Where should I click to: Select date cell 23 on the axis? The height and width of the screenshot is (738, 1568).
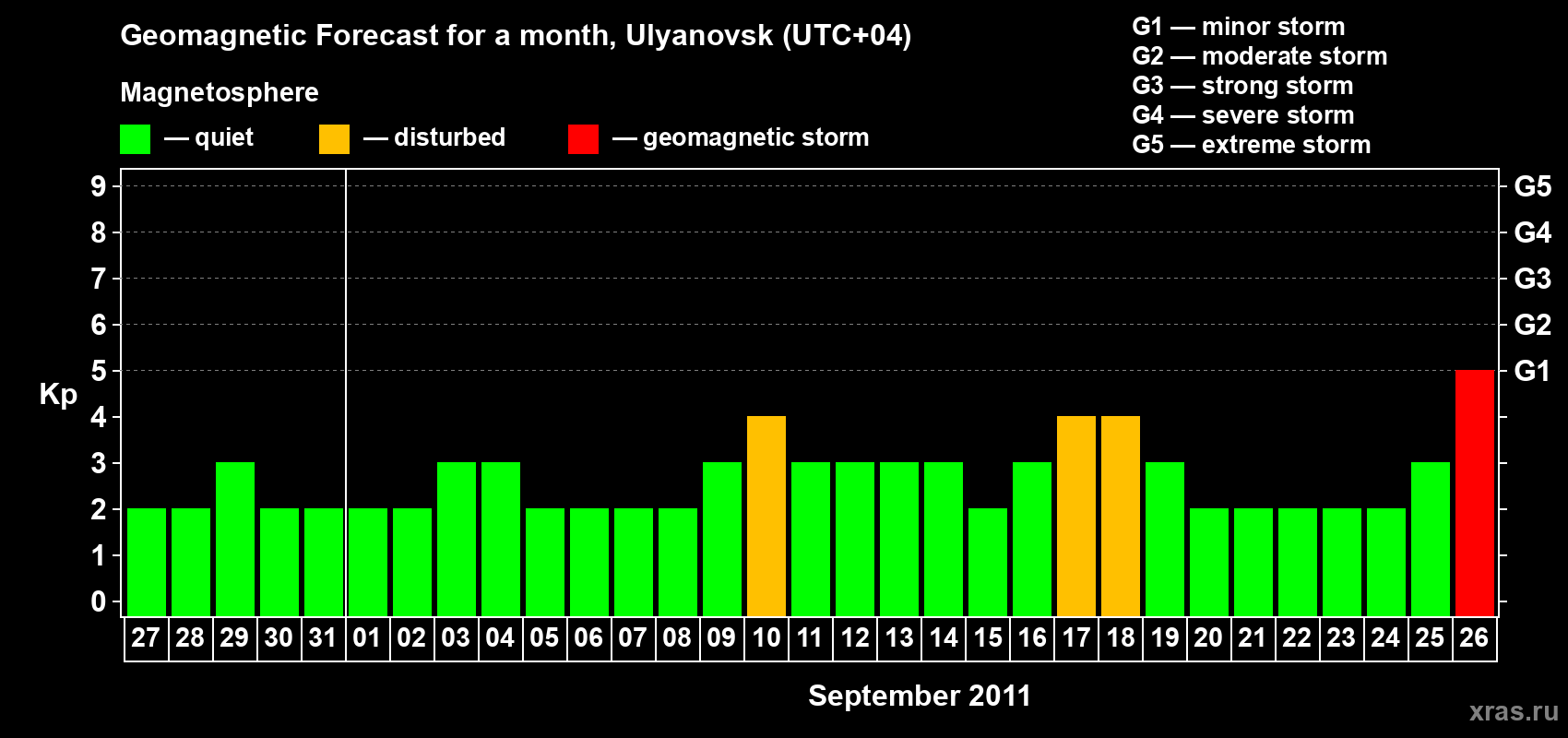(x=1341, y=638)
